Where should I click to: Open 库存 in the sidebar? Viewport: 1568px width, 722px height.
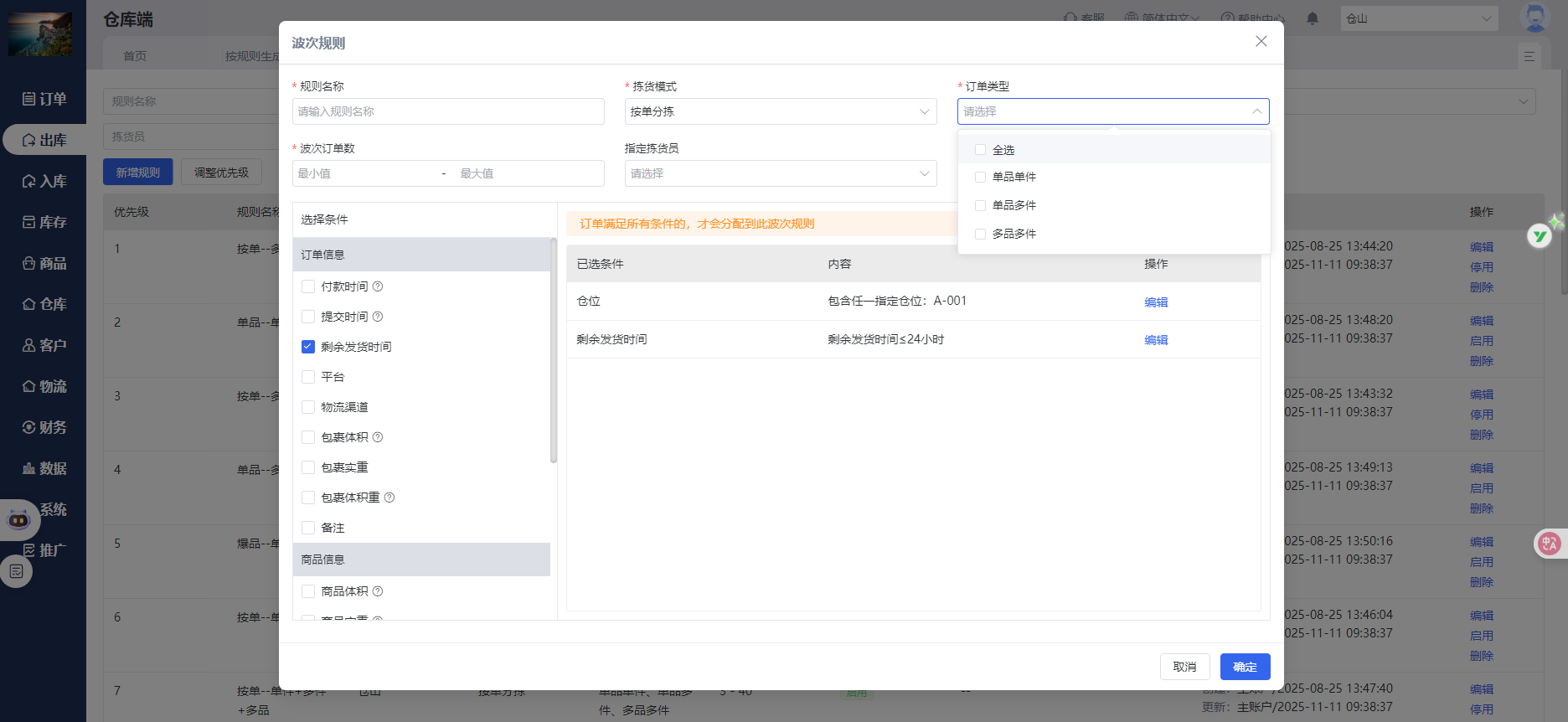click(44, 222)
